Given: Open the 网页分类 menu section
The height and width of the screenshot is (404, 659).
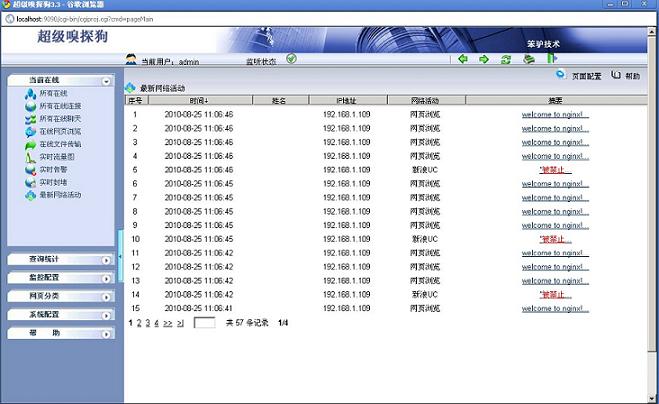Looking at the screenshot, I should pyautogui.click(x=59, y=296).
